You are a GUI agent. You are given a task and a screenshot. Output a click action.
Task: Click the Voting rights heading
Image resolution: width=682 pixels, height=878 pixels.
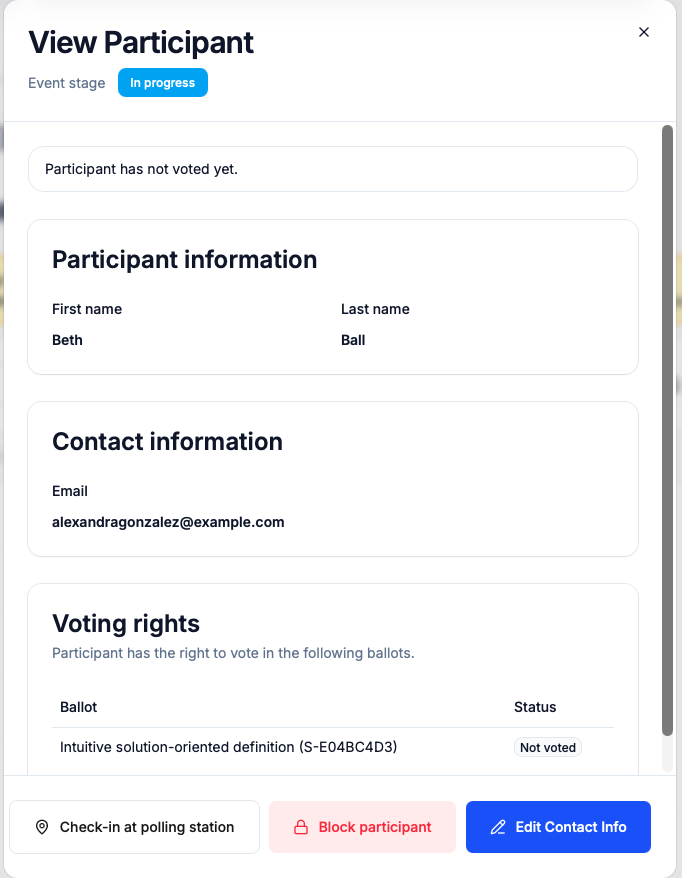coord(126,624)
